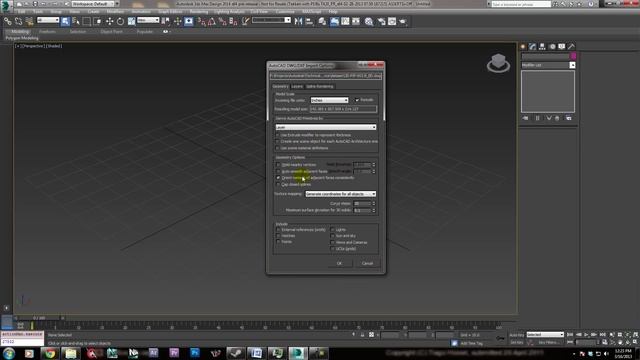The image size is (640, 360).
Task: Choose Rectangular Selection Region tool
Action: 87,21
